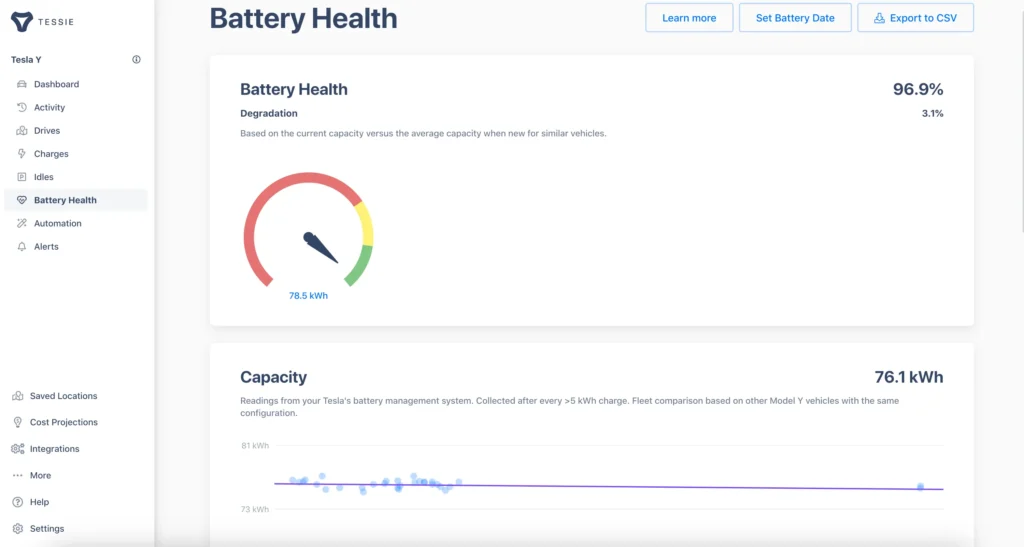Viewport: 1024px width, 547px height.
Task: Go to Idles in sidebar
Action: (x=43, y=177)
